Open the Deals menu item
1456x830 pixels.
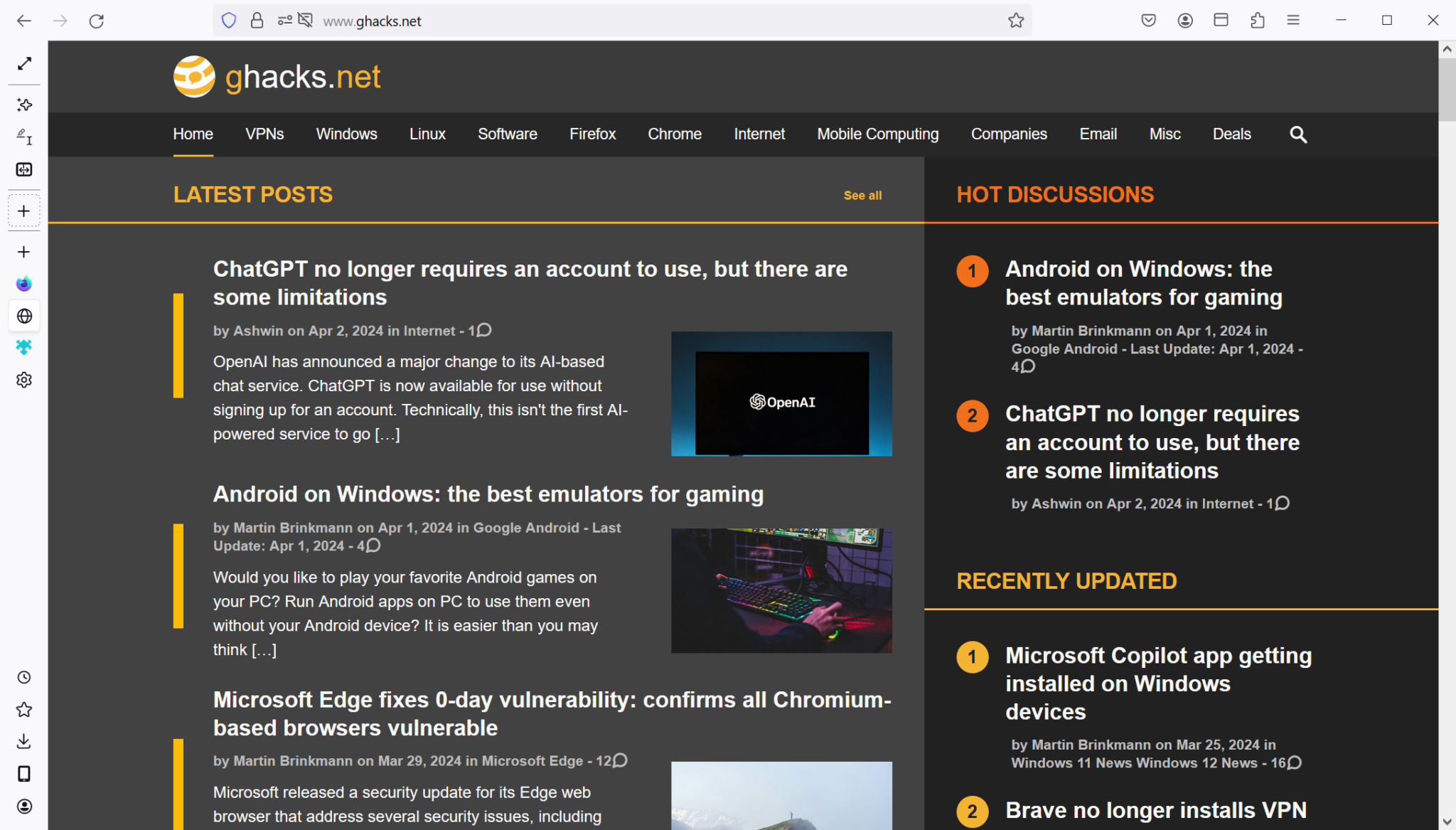[x=1232, y=134]
